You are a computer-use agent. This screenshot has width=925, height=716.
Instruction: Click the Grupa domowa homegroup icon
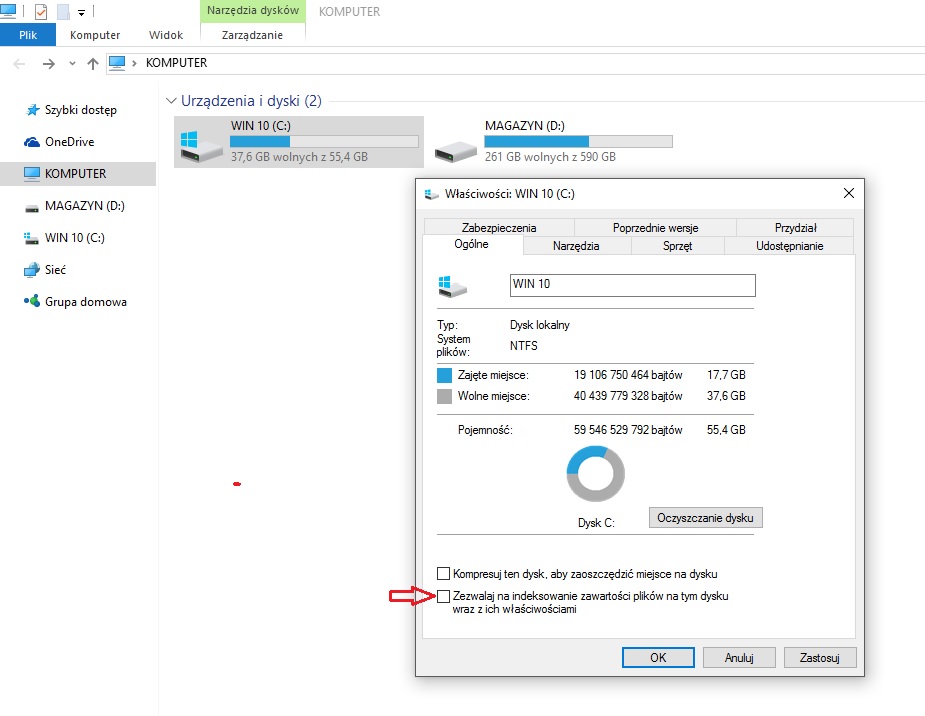32,301
